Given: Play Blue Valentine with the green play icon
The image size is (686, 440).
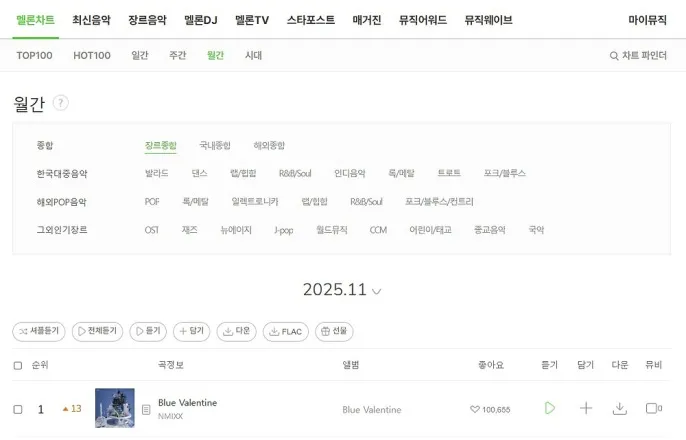Looking at the screenshot, I should [x=550, y=409].
